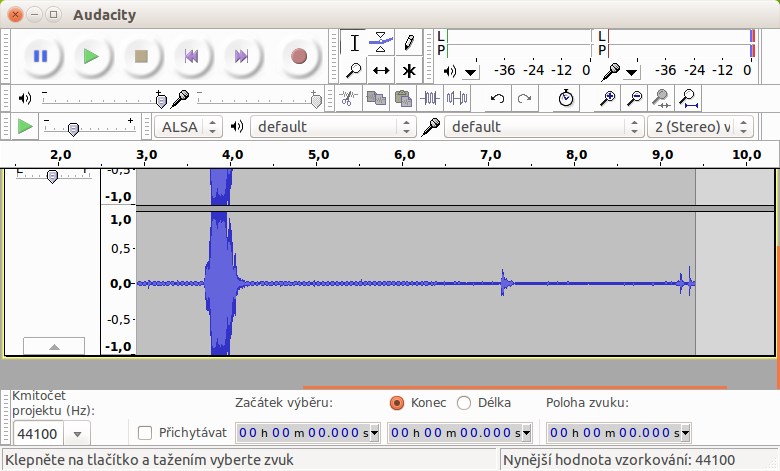This screenshot has height=471, width=780.
Task: Click the Poloha zvuku time field
Action: pyautogui.click(x=614, y=433)
